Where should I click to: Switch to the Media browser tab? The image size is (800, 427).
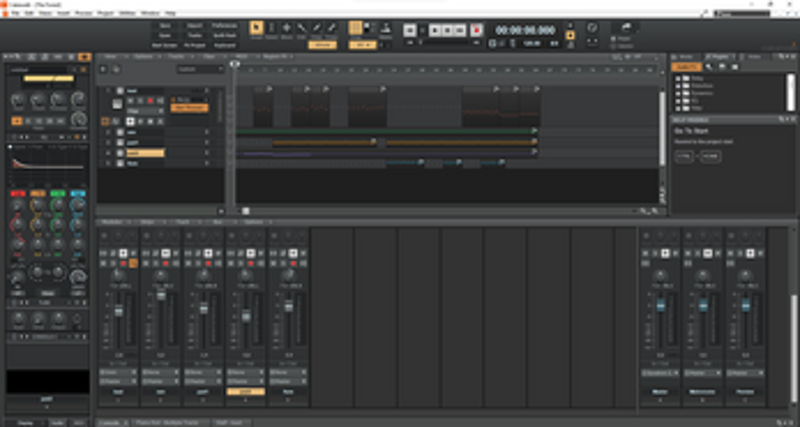click(686, 57)
